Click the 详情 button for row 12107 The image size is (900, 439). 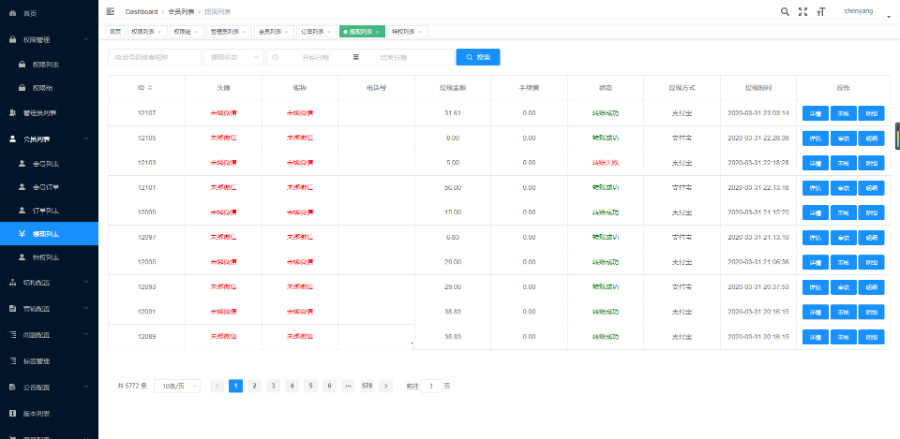pyautogui.click(x=814, y=113)
